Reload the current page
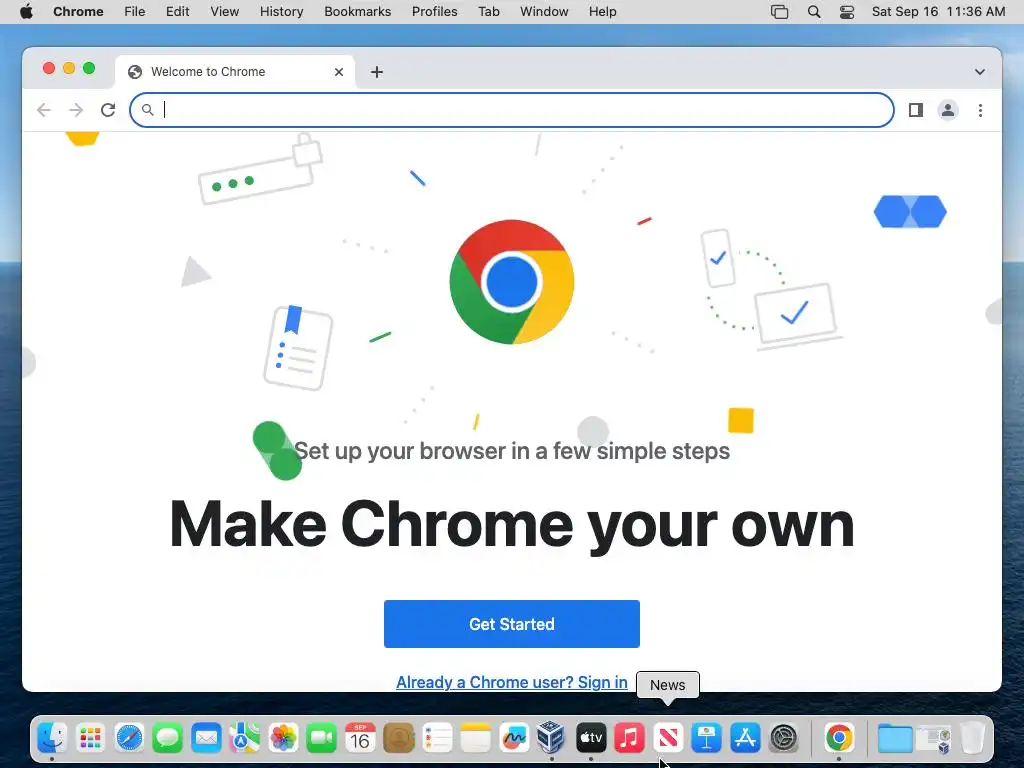1024x768 pixels. pos(108,110)
